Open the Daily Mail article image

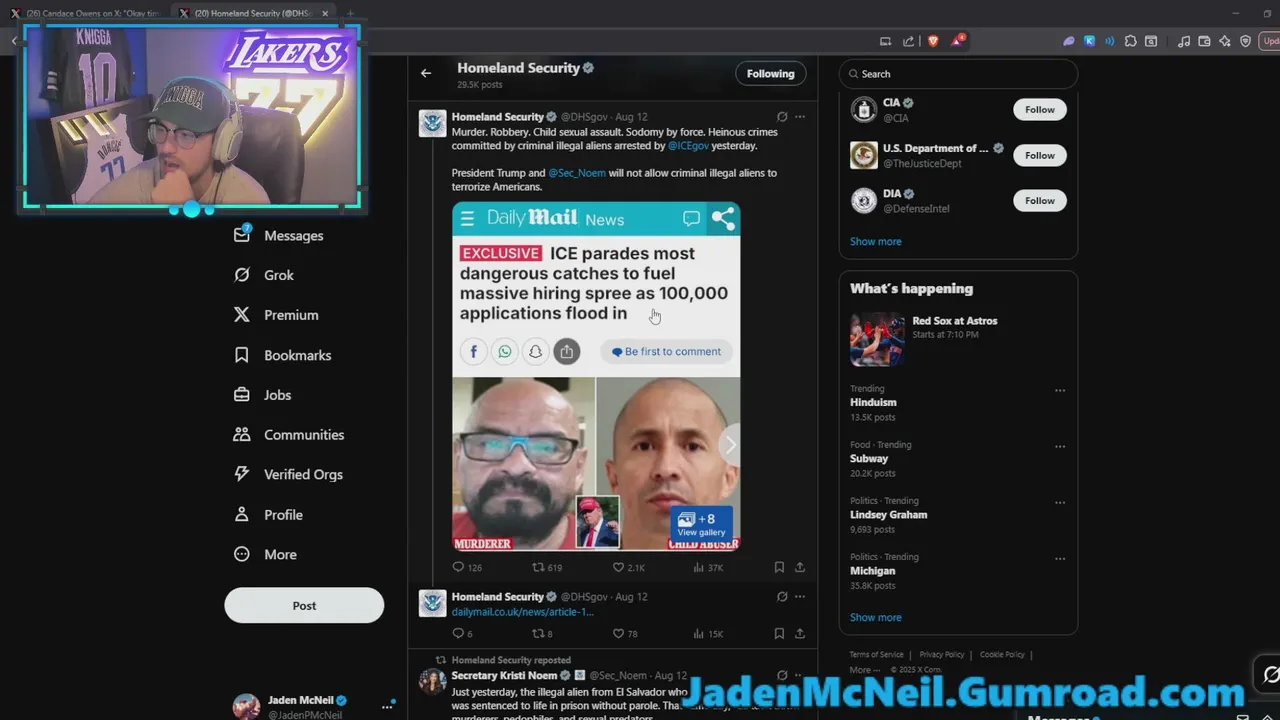pos(596,376)
